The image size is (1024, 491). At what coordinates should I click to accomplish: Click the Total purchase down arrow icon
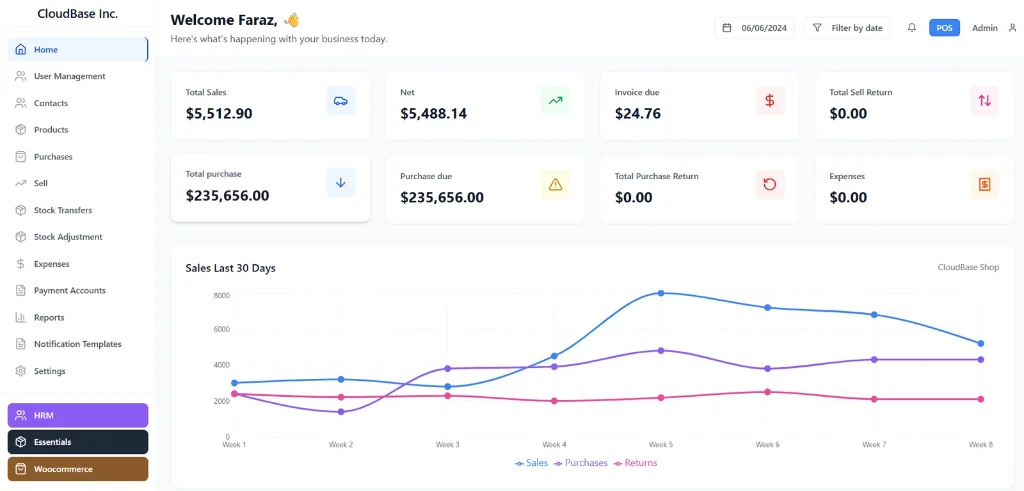coord(341,183)
